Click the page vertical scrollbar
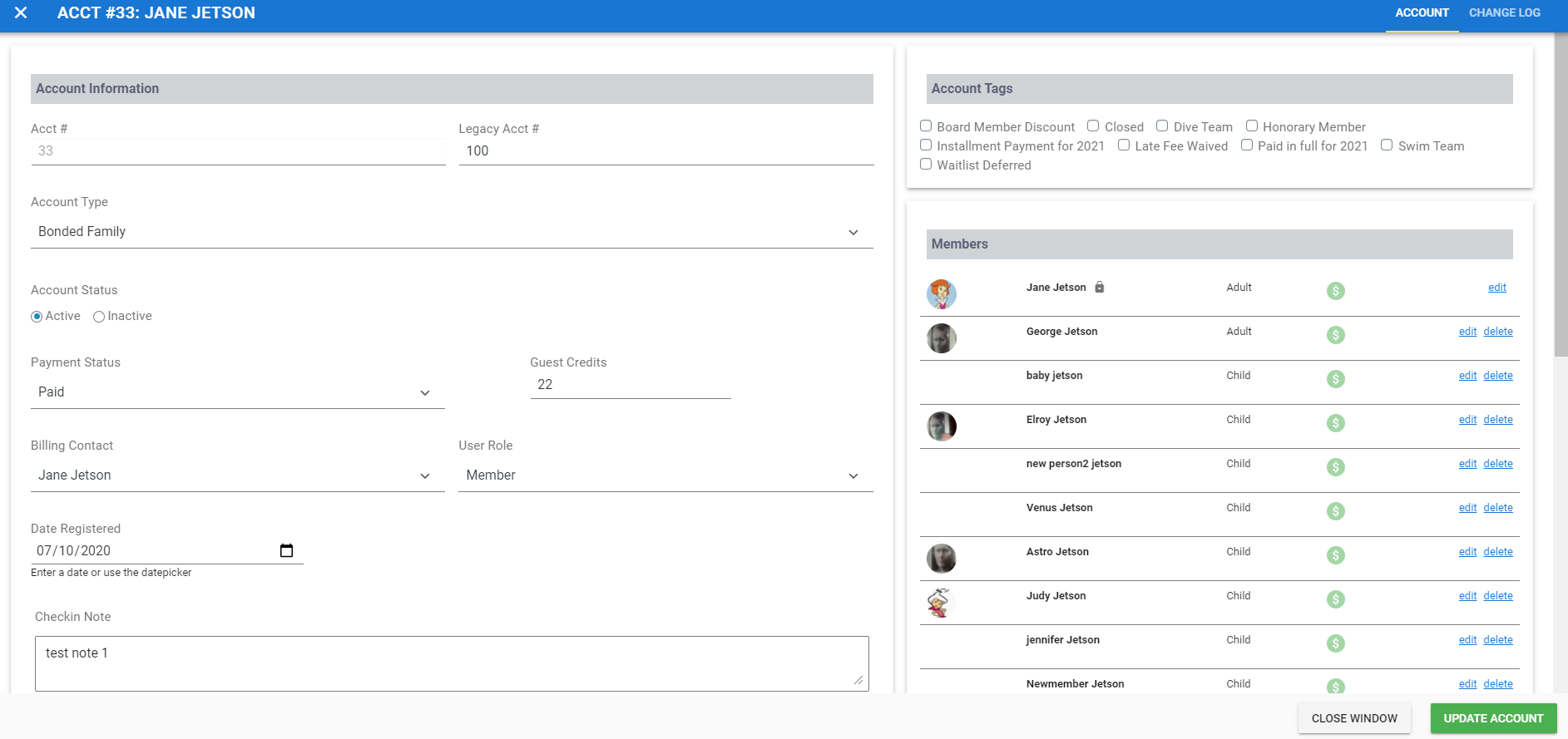The width and height of the screenshot is (1568, 739). 1561,195
